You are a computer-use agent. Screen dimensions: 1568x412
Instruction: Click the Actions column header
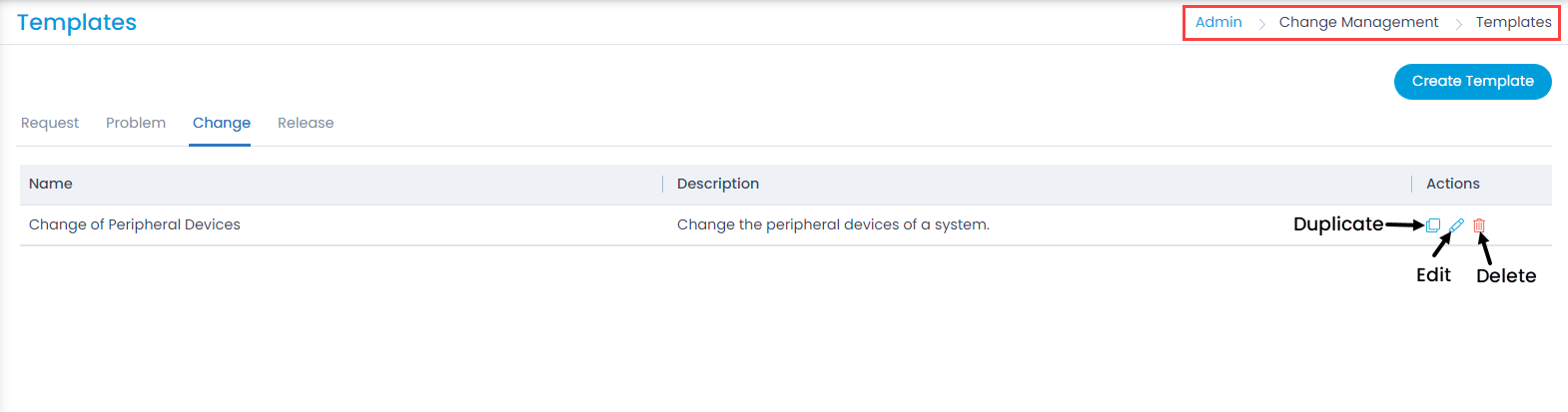[x=1452, y=184]
